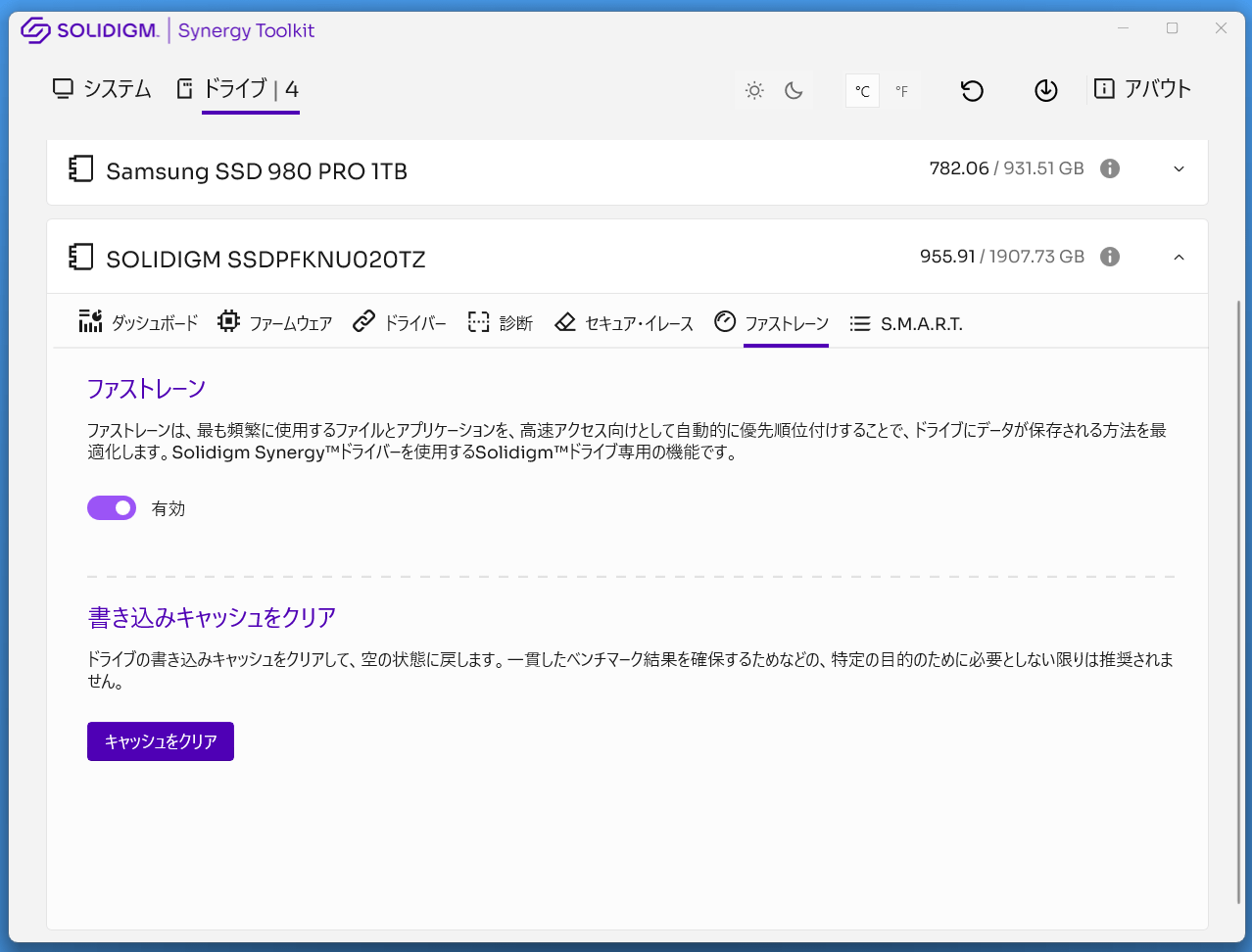Click the SOLIDIGM SSDPFKNU020TZ drive name

(x=265, y=260)
